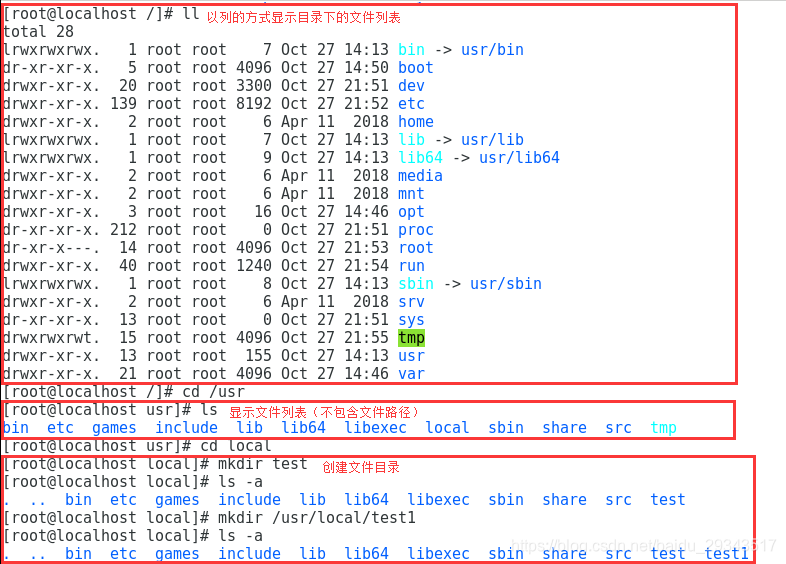The width and height of the screenshot is (786, 564).
Task: Click the blue 'root' directory name at row end
Action: pyautogui.click(x=416, y=248)
